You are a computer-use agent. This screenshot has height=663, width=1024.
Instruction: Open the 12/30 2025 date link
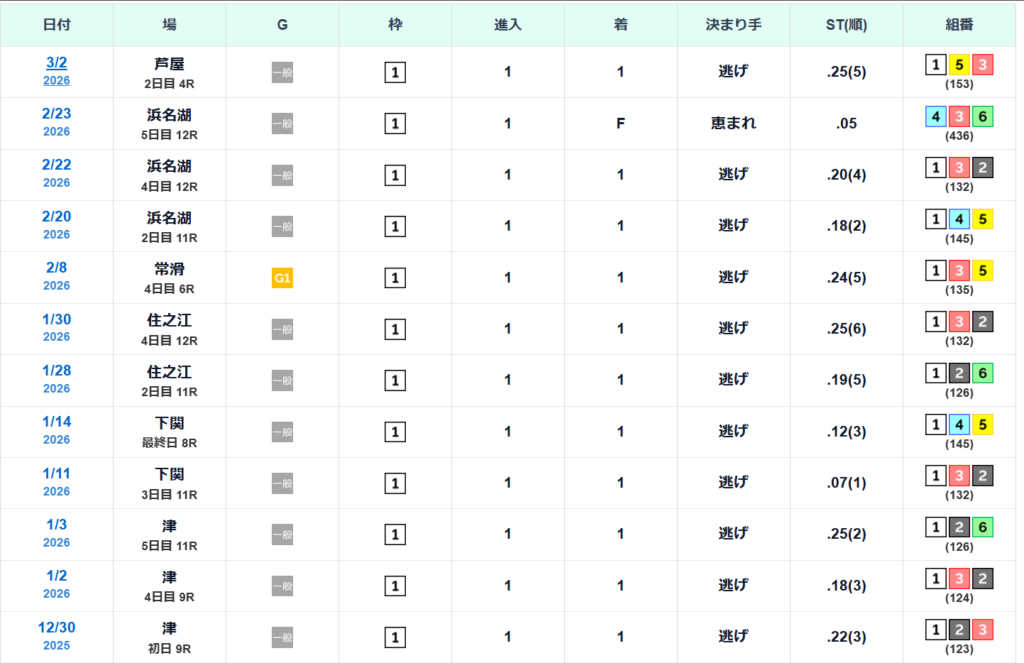click(x=56, y=628)
